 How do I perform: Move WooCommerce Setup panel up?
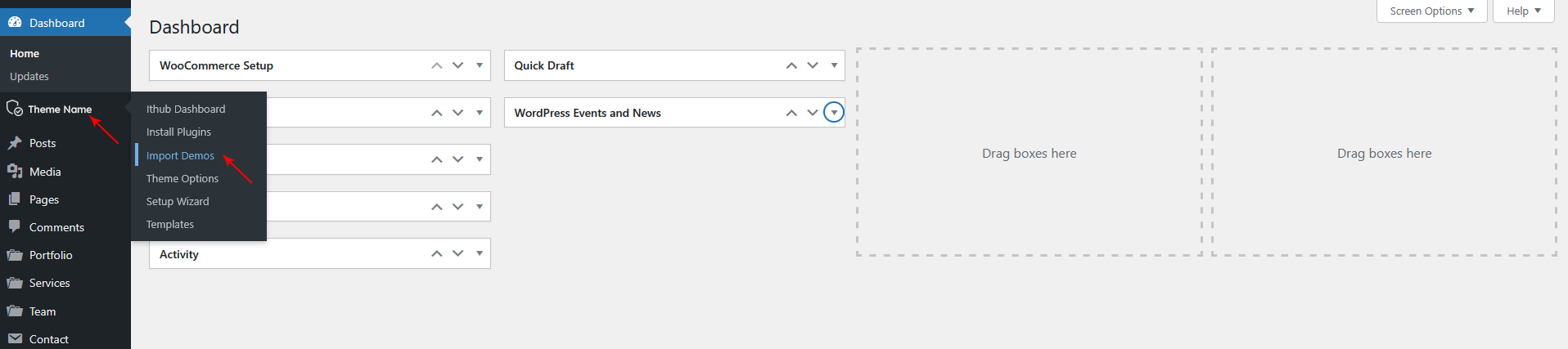point(437,65)
